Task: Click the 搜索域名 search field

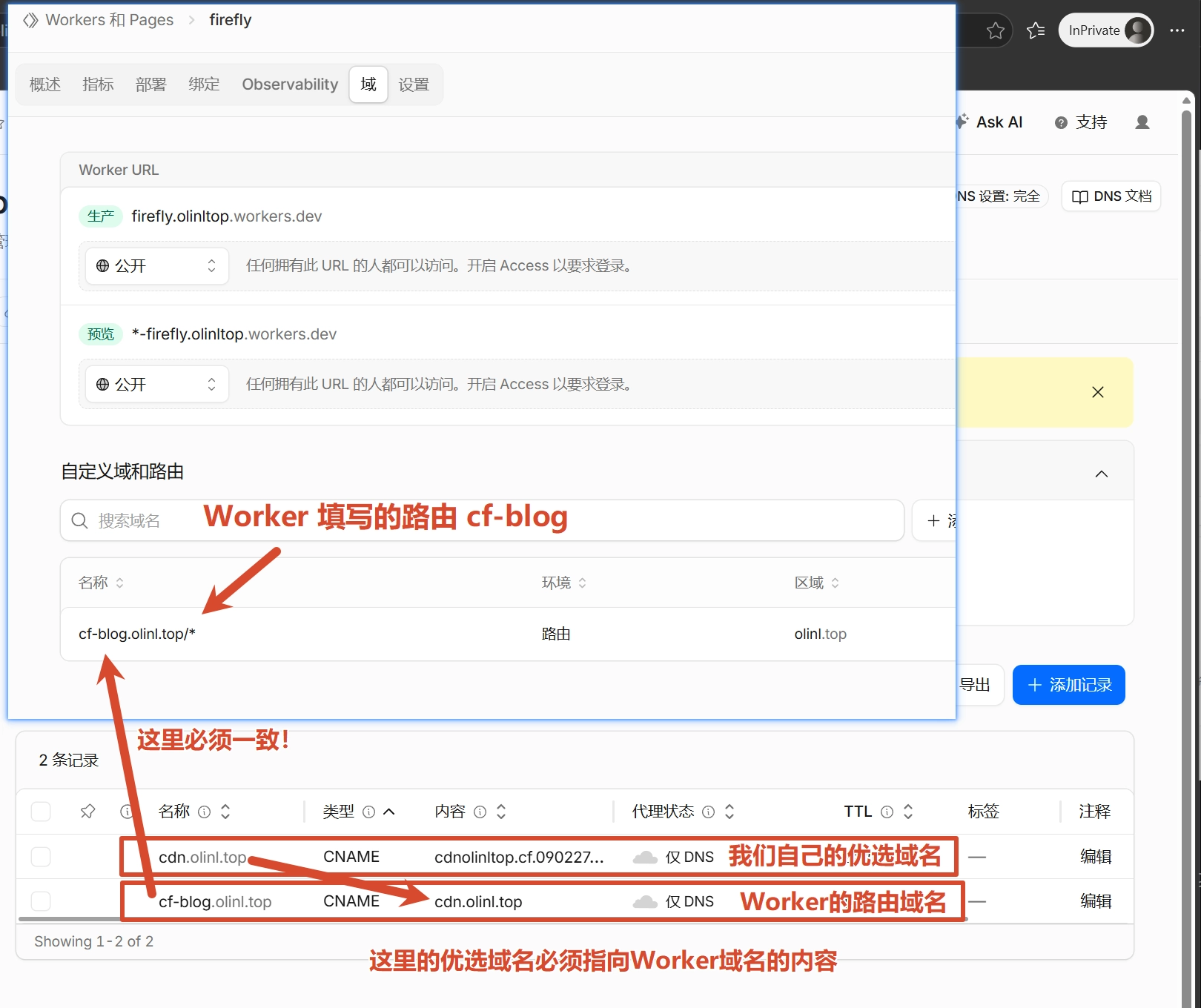Action: 482,521
